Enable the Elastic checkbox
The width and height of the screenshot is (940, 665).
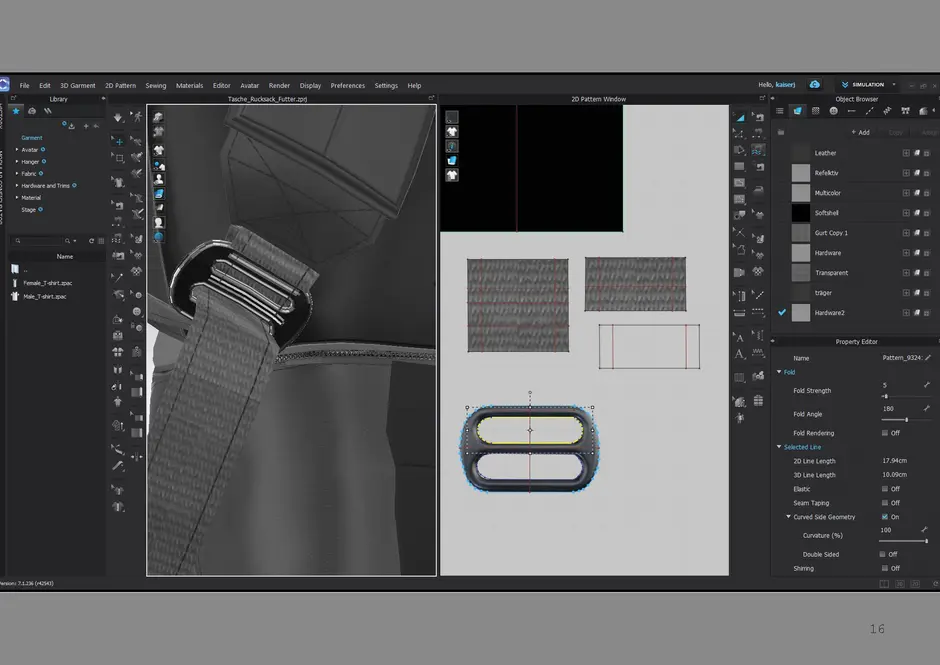[884, 489]
